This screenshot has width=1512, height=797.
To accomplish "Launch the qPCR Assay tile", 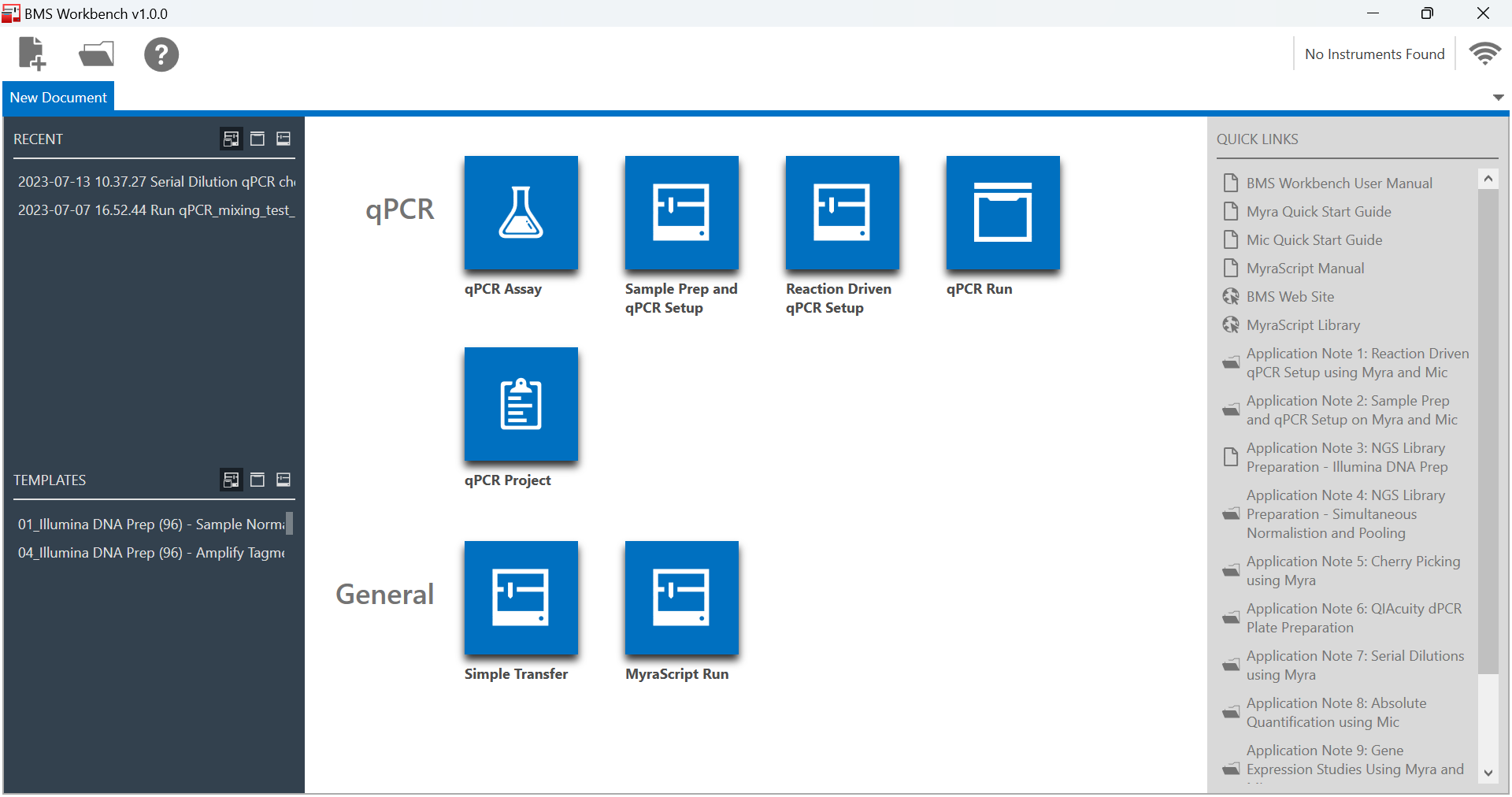I will (x=521, y=213).
